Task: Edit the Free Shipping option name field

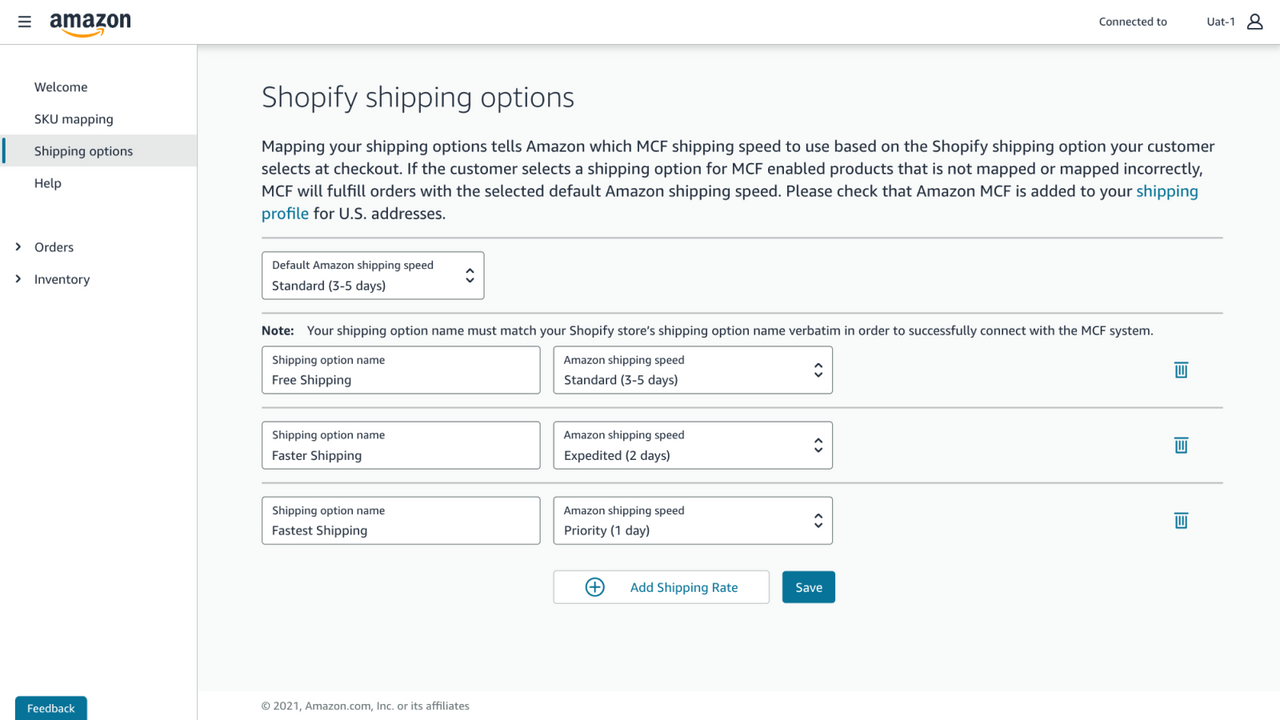Action: (x=401, y=370)
